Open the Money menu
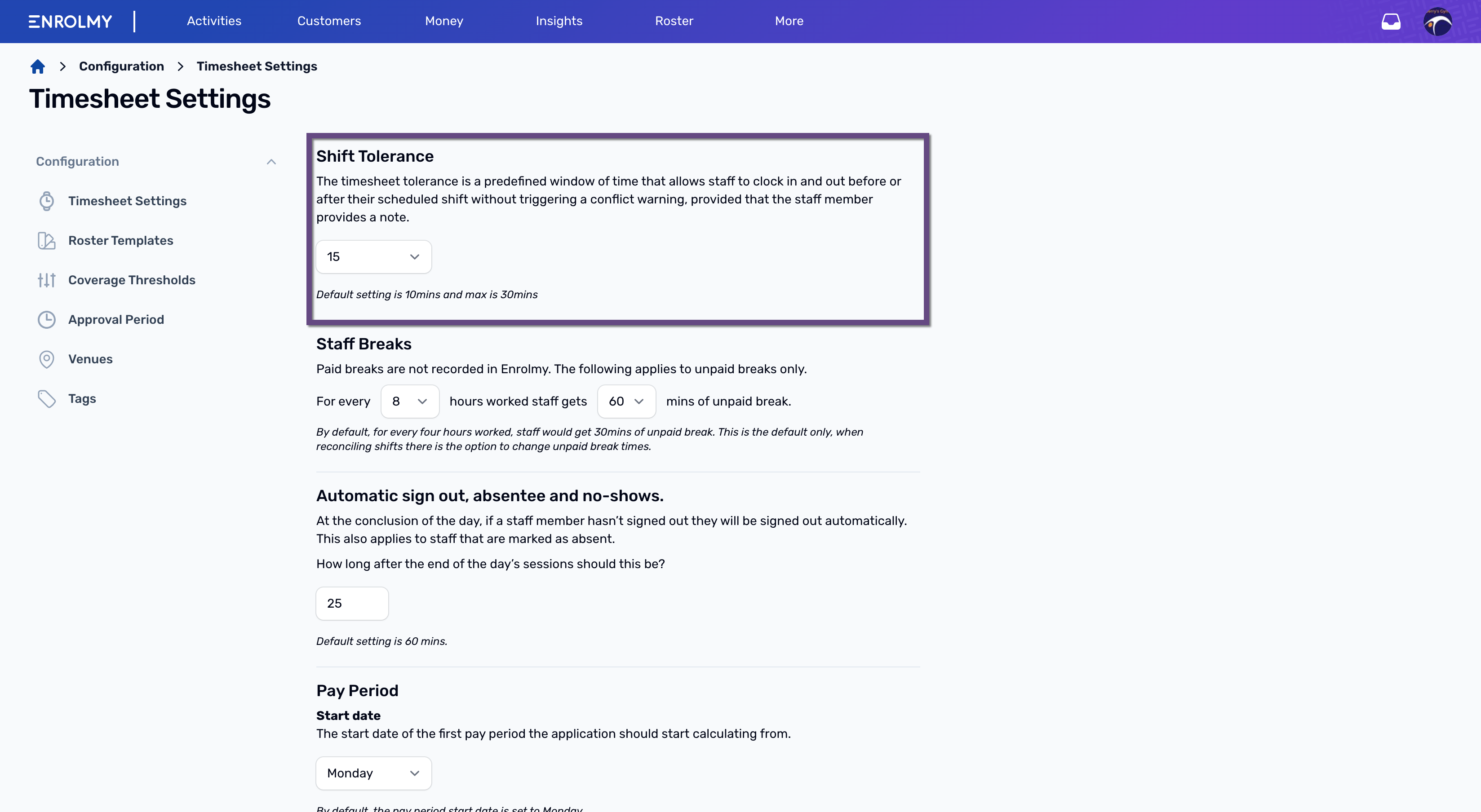Viewport: 1481px width, 812px height. coord(444,21)
